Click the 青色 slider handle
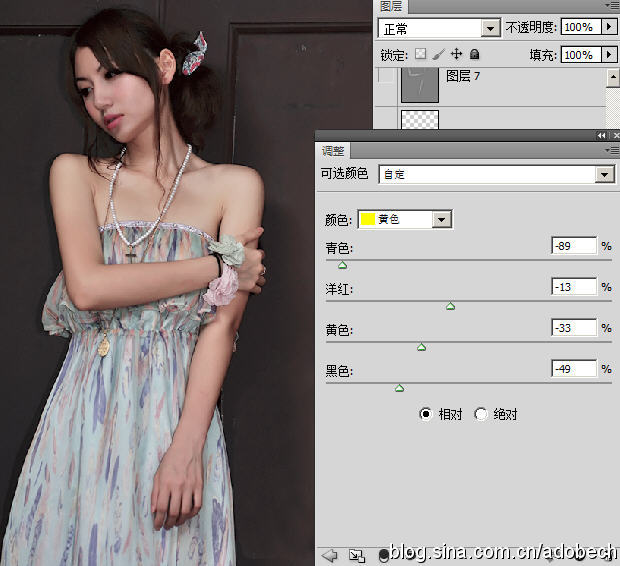 click(343, 265)
